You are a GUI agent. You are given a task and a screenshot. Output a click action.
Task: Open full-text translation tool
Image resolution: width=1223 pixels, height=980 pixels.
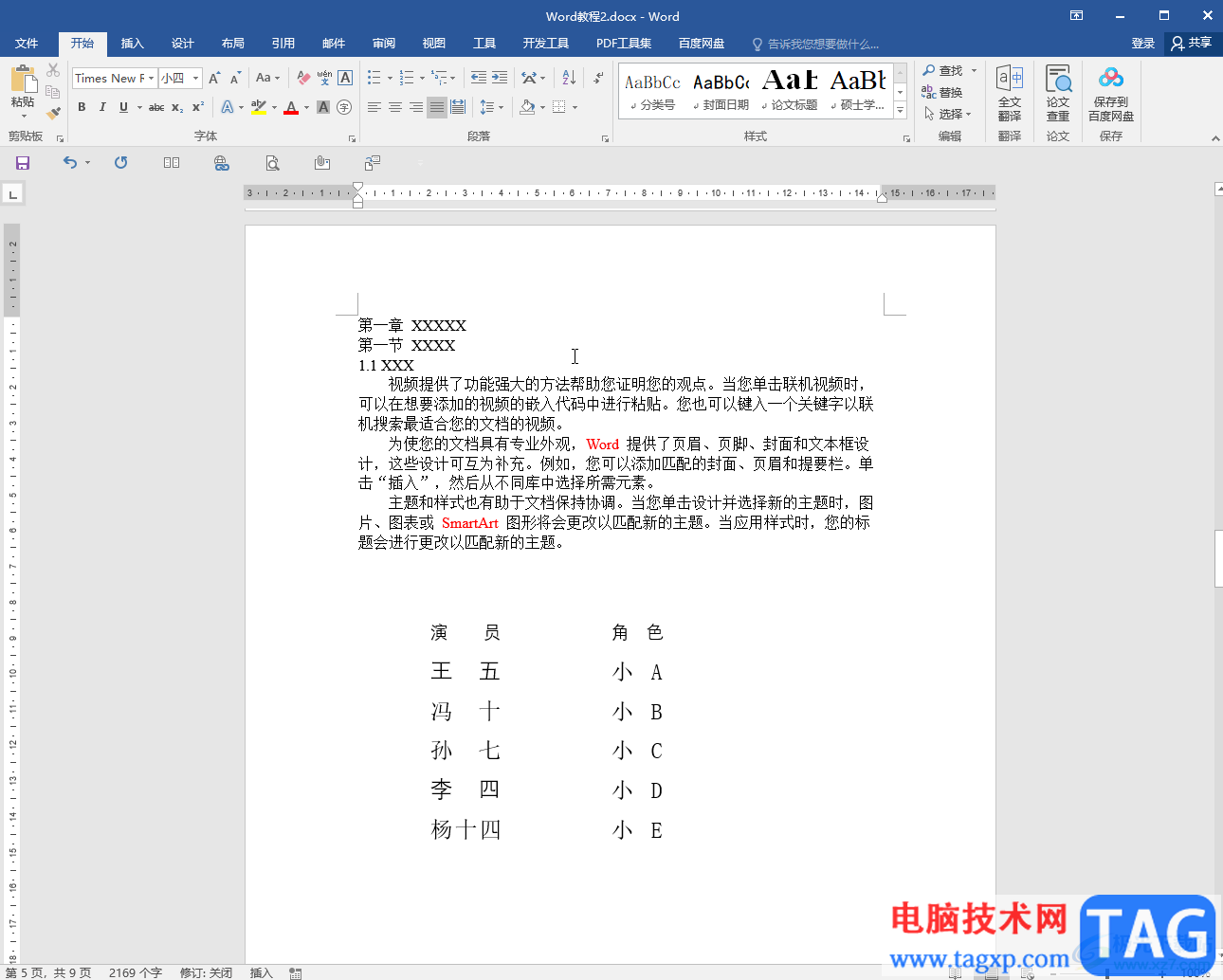tap(1010, 94)
